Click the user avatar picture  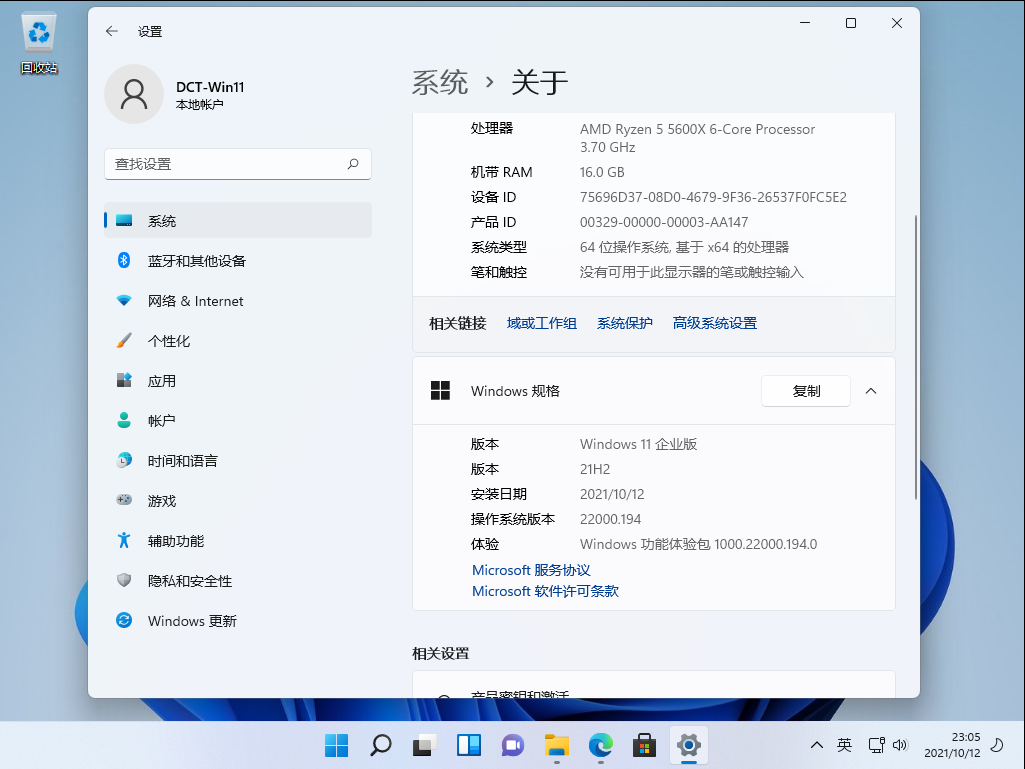(x=134, y=94)
